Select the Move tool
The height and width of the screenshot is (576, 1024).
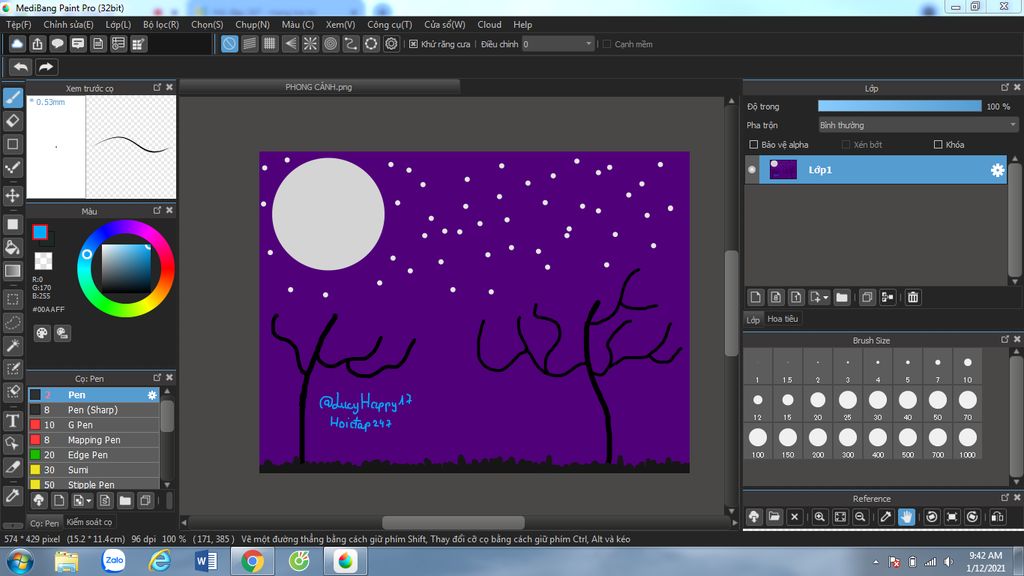point(12,195)
